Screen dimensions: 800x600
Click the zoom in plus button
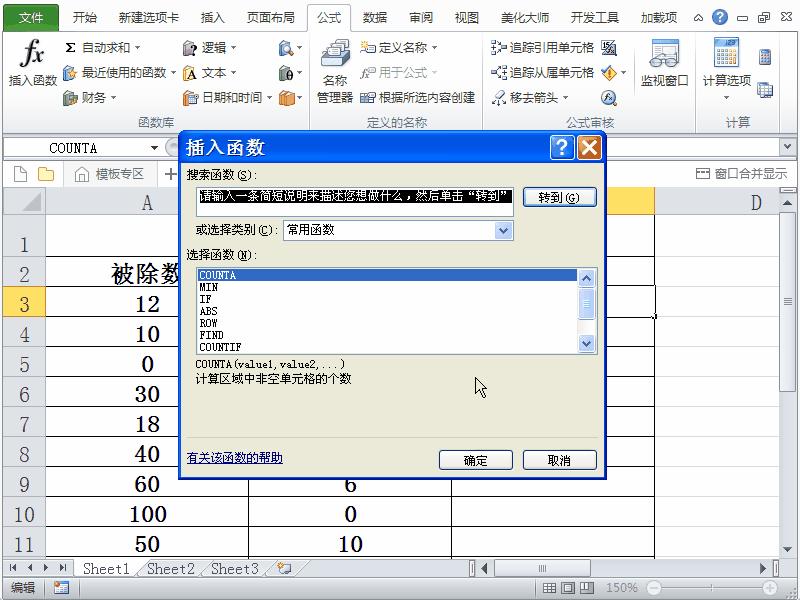tap(770, 588)
